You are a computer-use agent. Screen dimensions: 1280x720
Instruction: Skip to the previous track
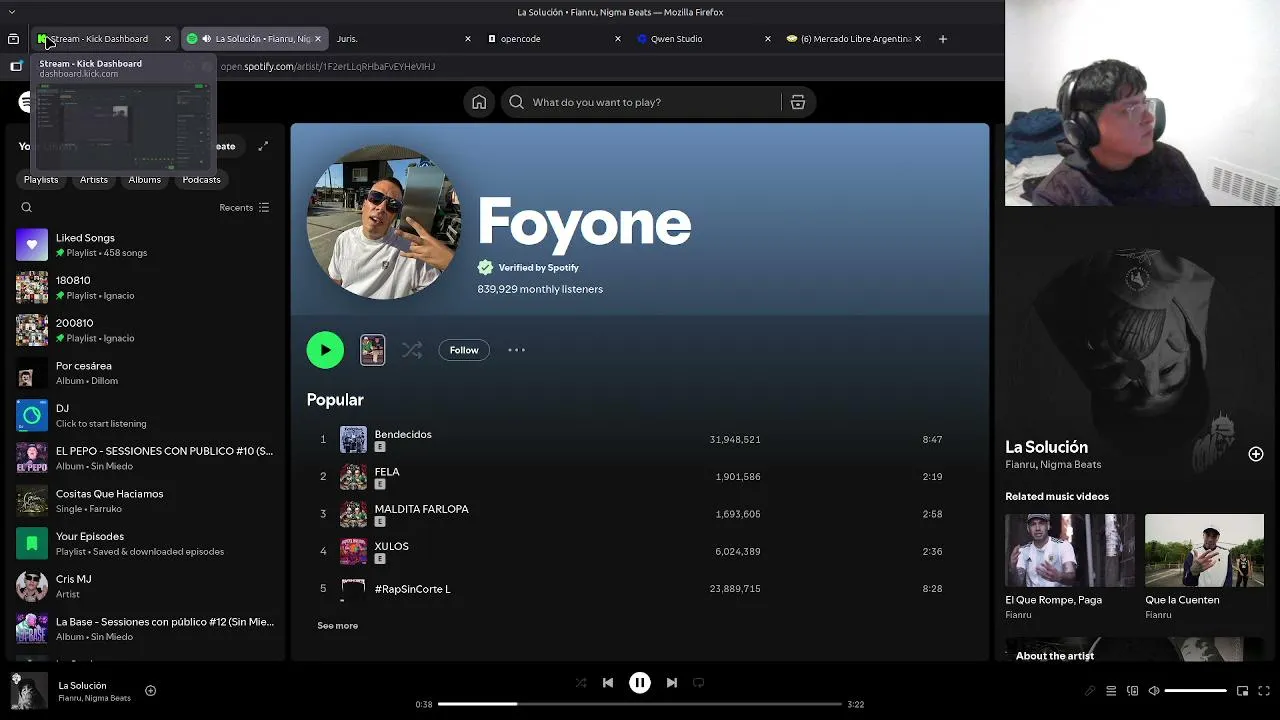tap(608, 683)
